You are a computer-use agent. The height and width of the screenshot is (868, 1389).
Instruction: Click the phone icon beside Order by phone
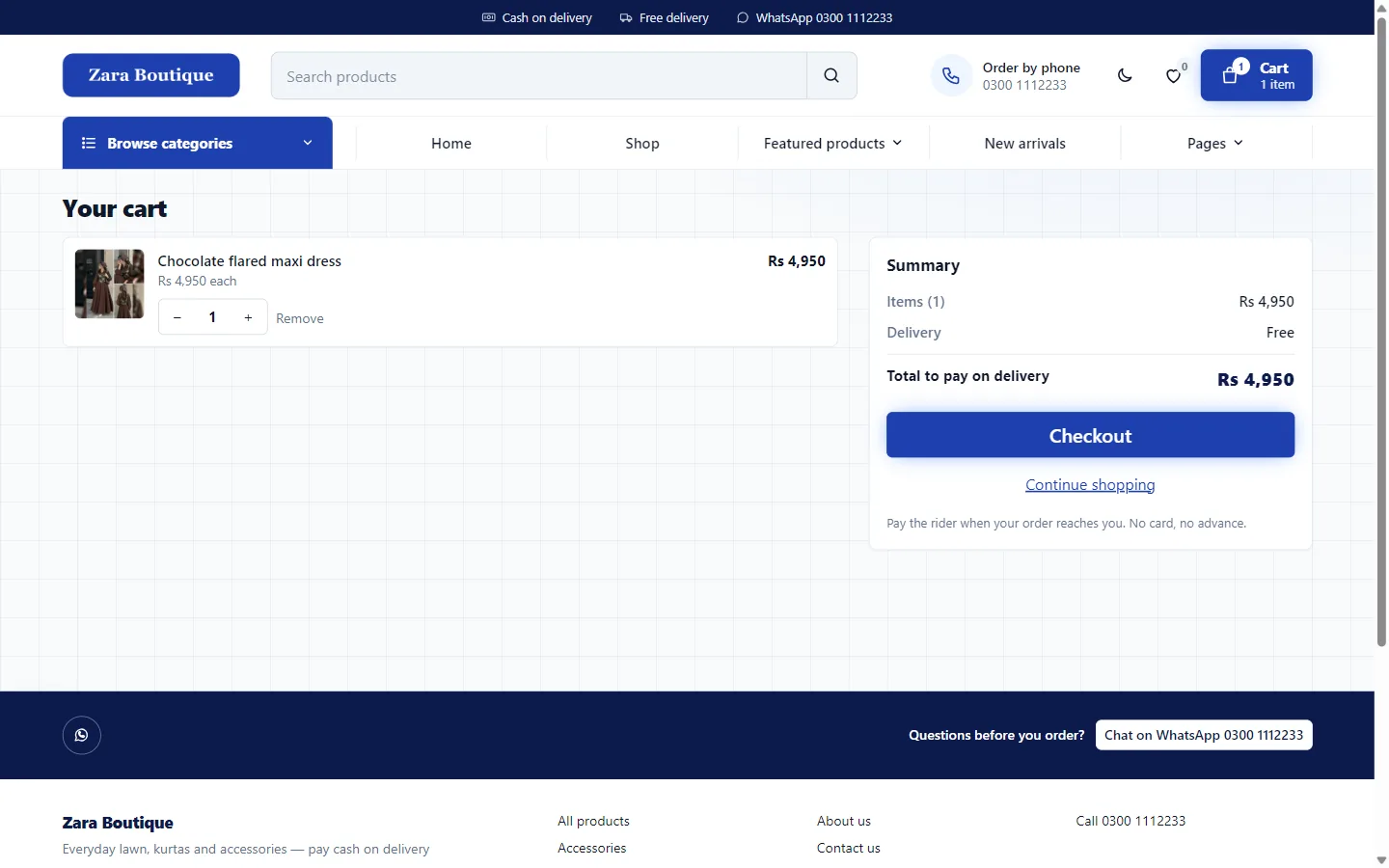(951, 75)
